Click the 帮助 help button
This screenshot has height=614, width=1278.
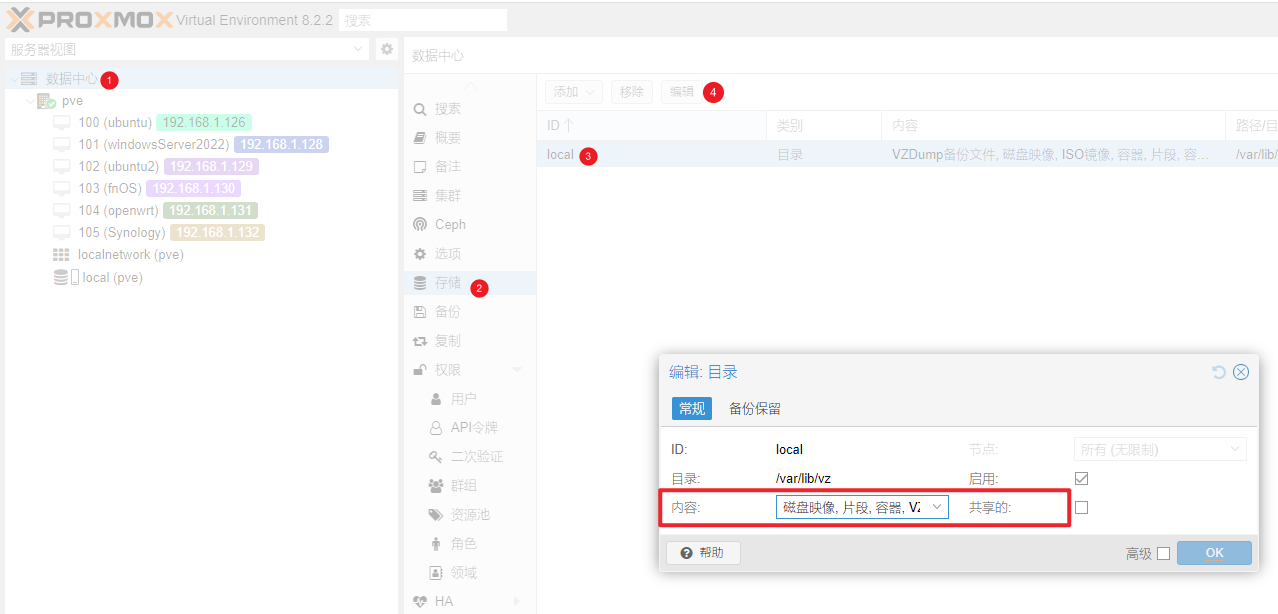coord(703,553)
